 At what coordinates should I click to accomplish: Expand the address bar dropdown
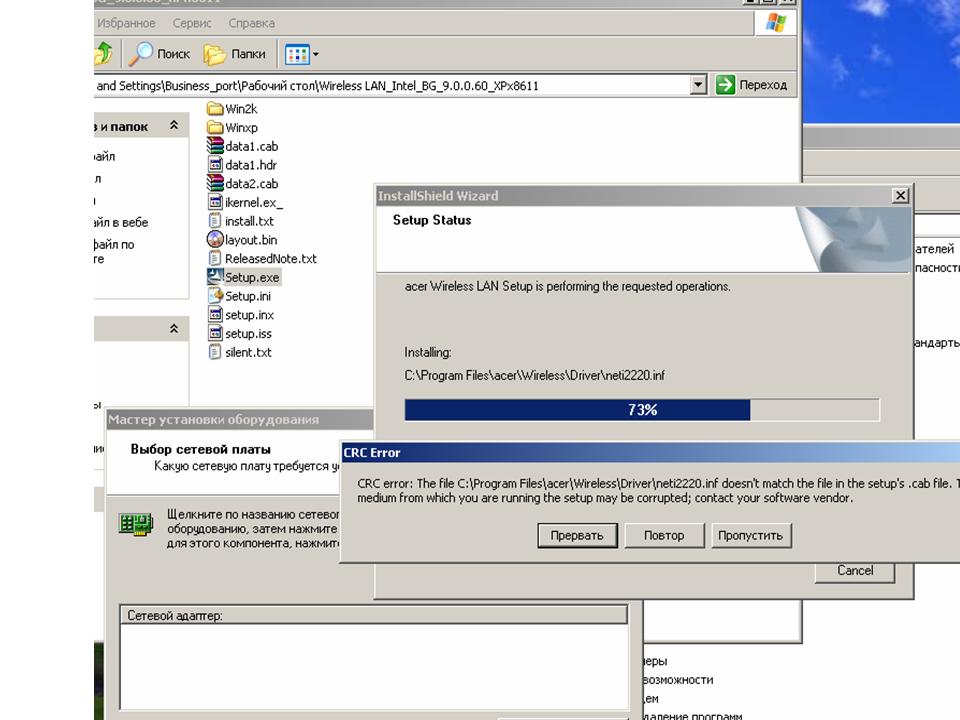point(699,85)
